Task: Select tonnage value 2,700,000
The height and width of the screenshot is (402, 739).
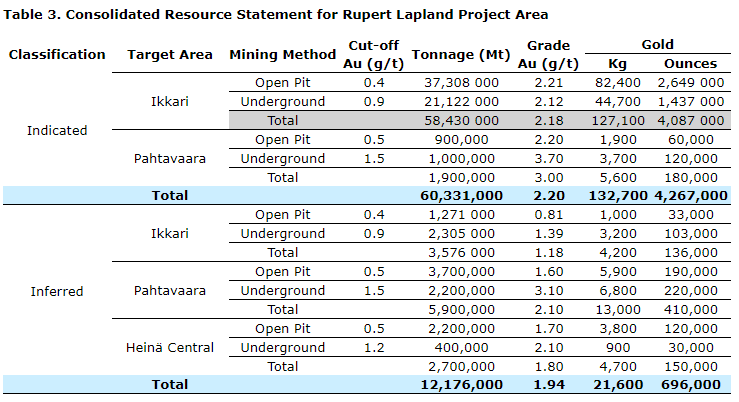Action: 461,367
